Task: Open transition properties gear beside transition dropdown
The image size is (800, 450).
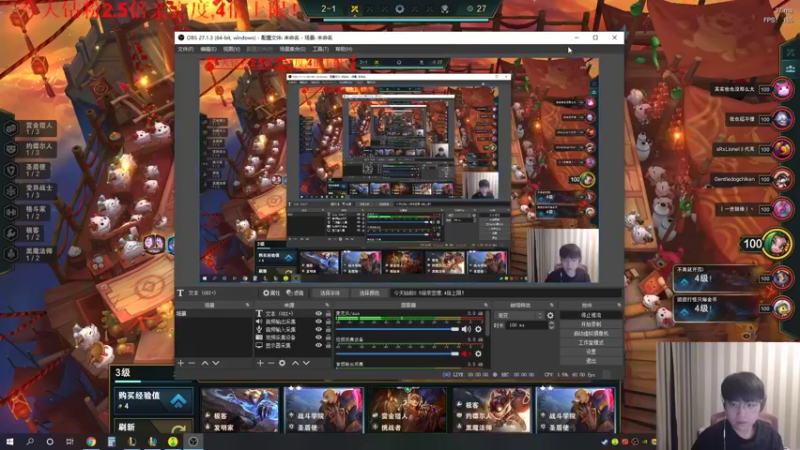Action: click(550, 315)
